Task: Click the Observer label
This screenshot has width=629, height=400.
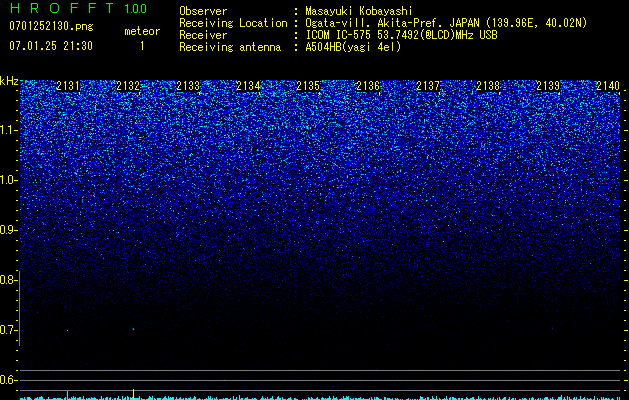Action: (203, 11)
